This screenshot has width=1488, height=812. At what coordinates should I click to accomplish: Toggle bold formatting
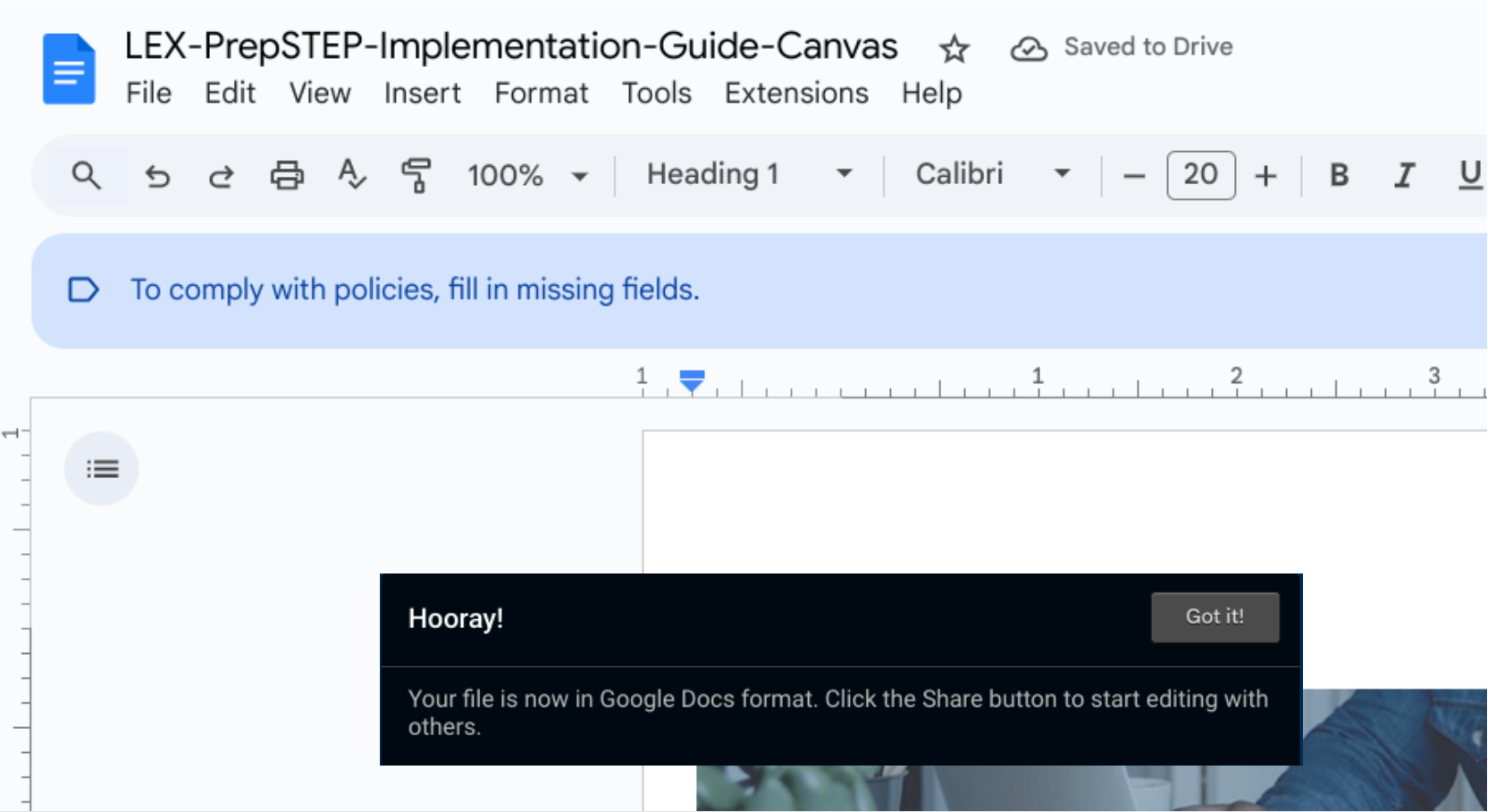[x=1339, y=175]
